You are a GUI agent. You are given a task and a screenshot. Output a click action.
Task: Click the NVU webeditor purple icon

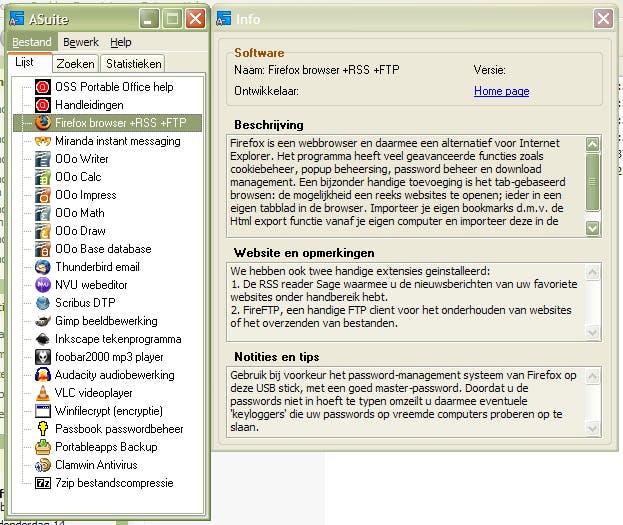coord(43,285)
